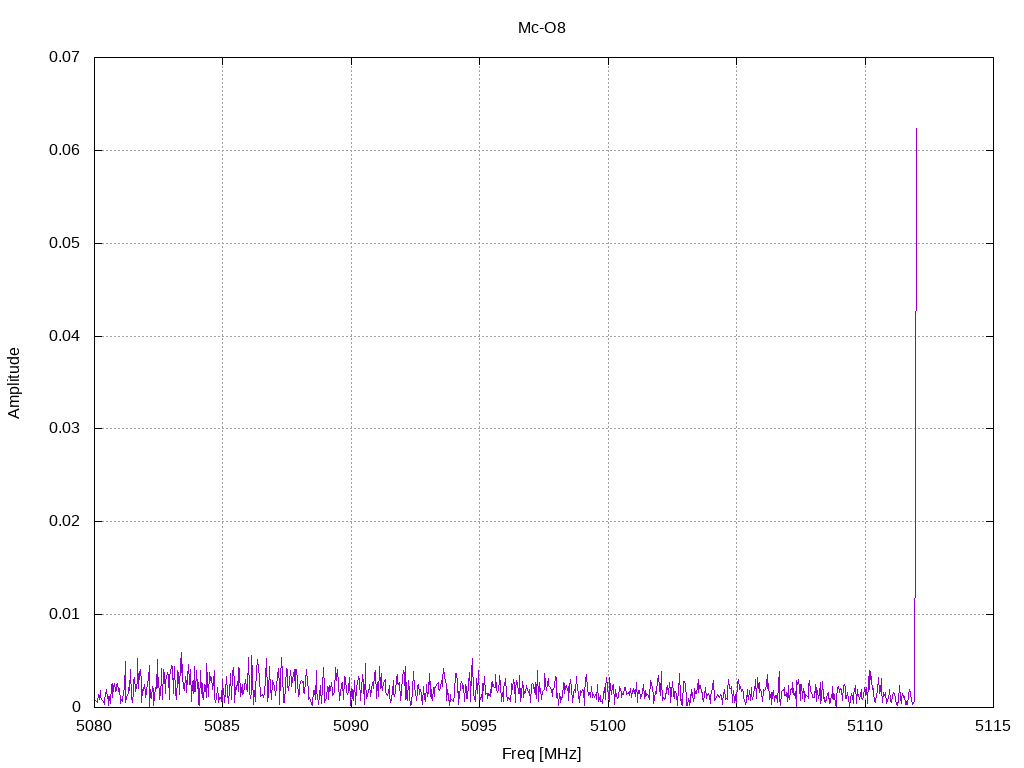Click the y-axis label Amplitude
Screen dimensions: 1024x768
pyautogui.click(x=14, y=383)
